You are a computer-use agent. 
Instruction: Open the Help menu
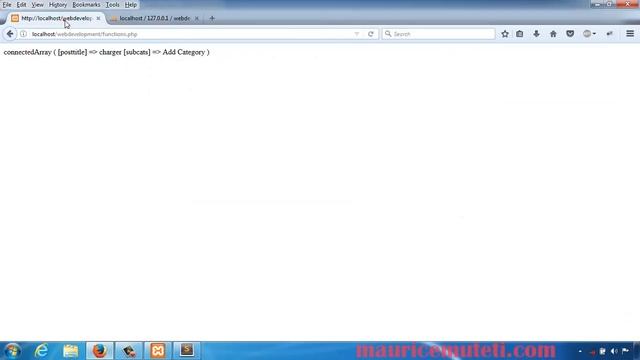click(131, 5)
